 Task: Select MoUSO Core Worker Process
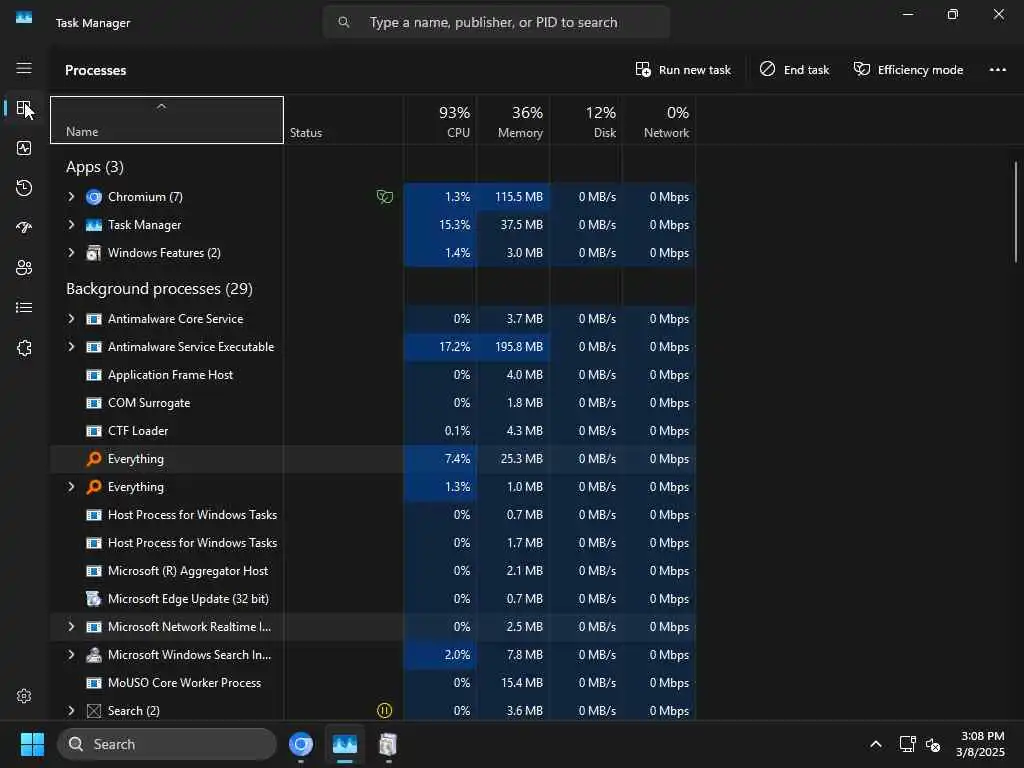point(372,682)
